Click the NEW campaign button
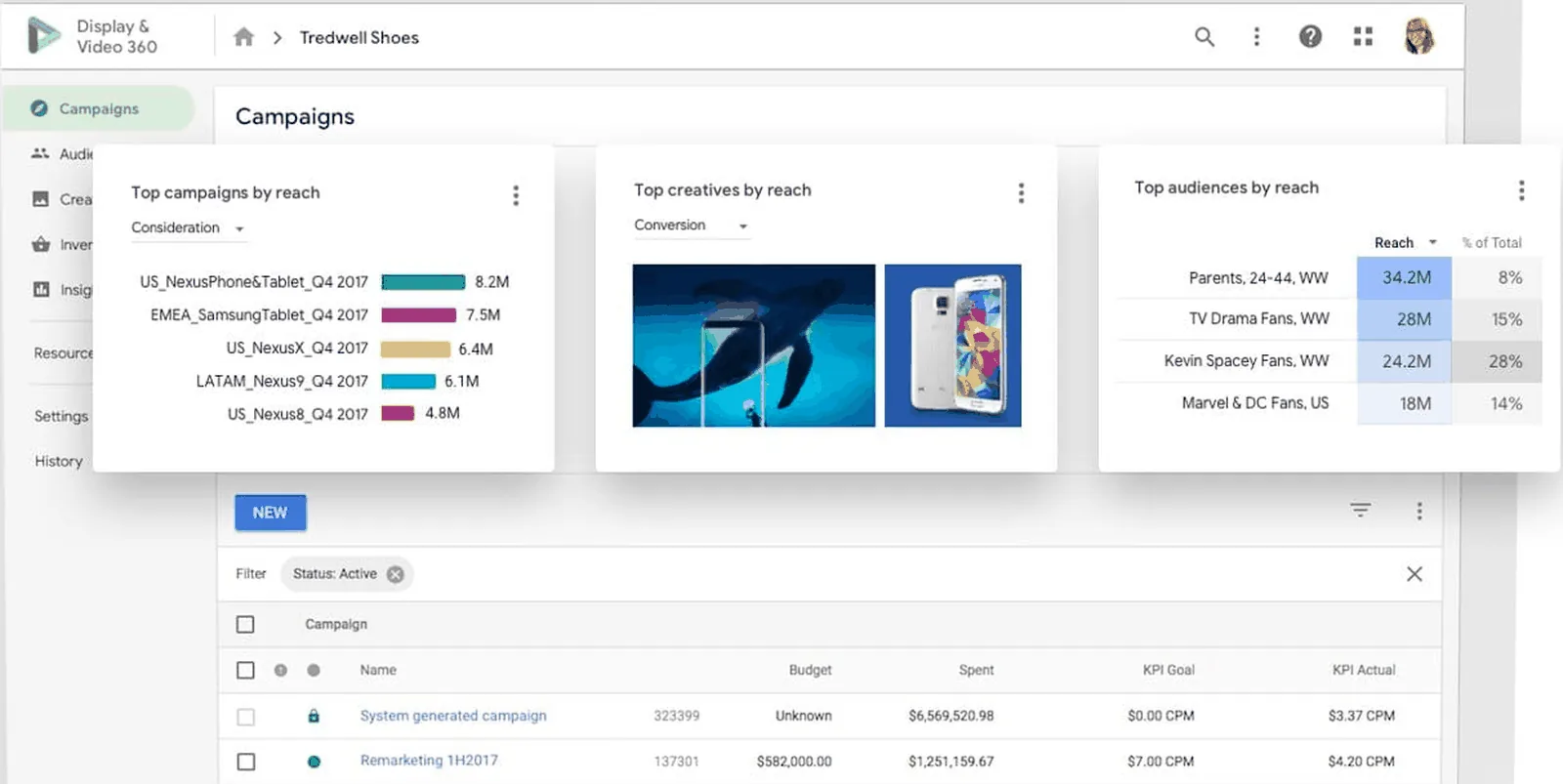This screenshot has height=784, width=1563. point(271,513)
